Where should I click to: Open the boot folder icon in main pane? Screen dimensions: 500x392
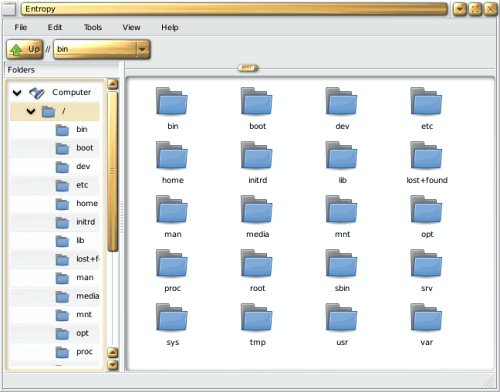[257, 101]
